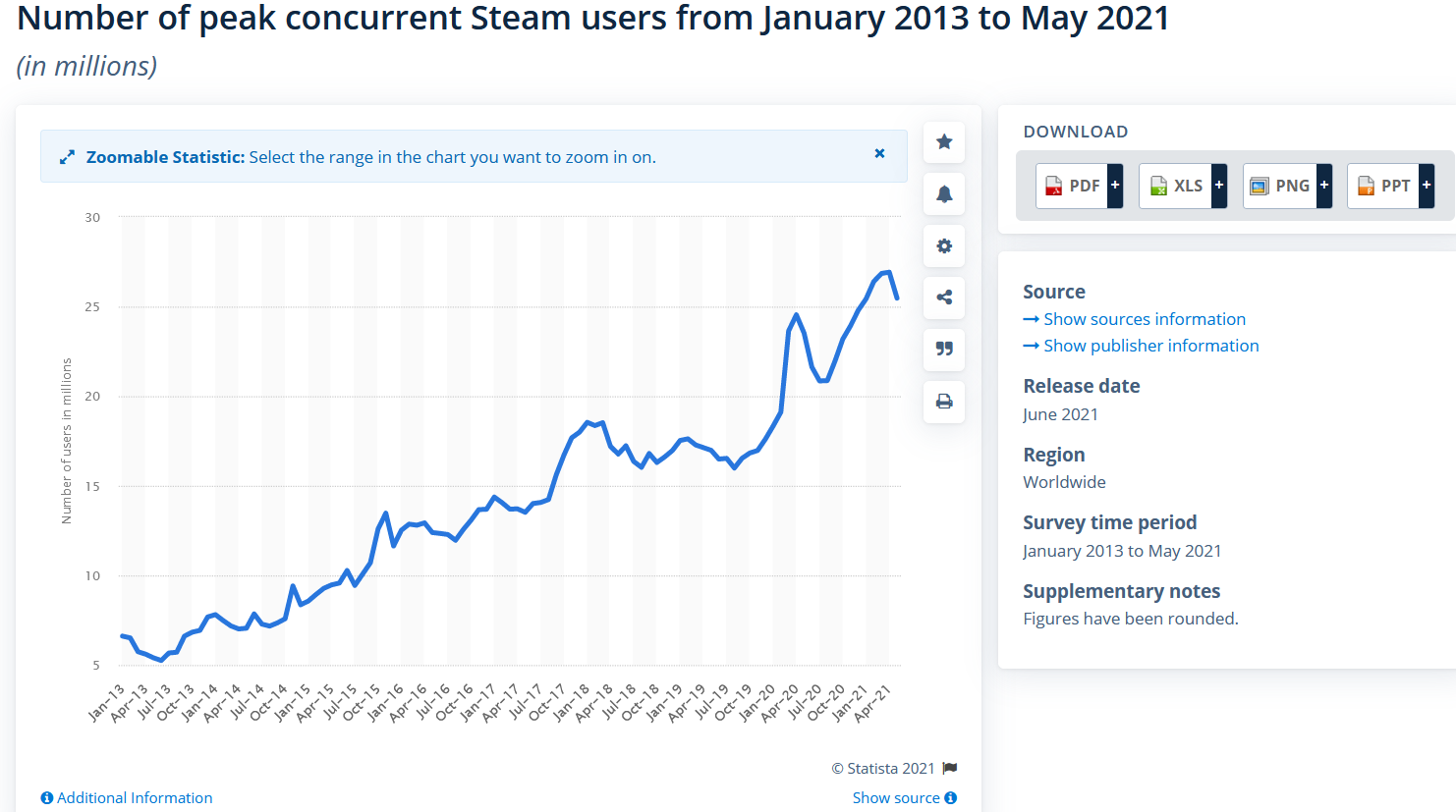This screenshot has width=1456, height=812.
Task: Click the flag icon beside Statista 2021
Action: 950,768
